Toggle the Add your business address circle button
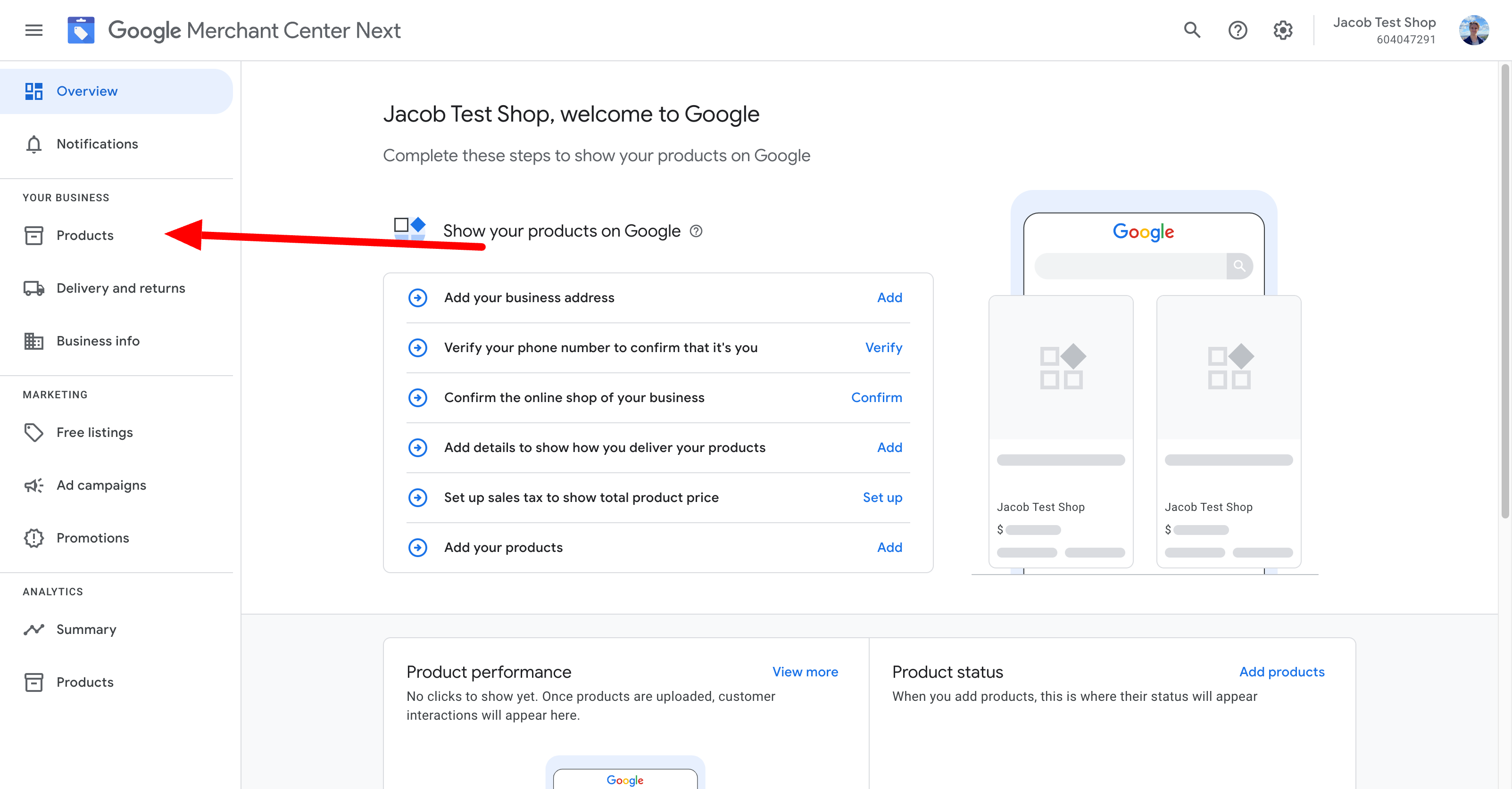Image resolution: width=1512 pixels, height=789 pixels. point(417,297)
